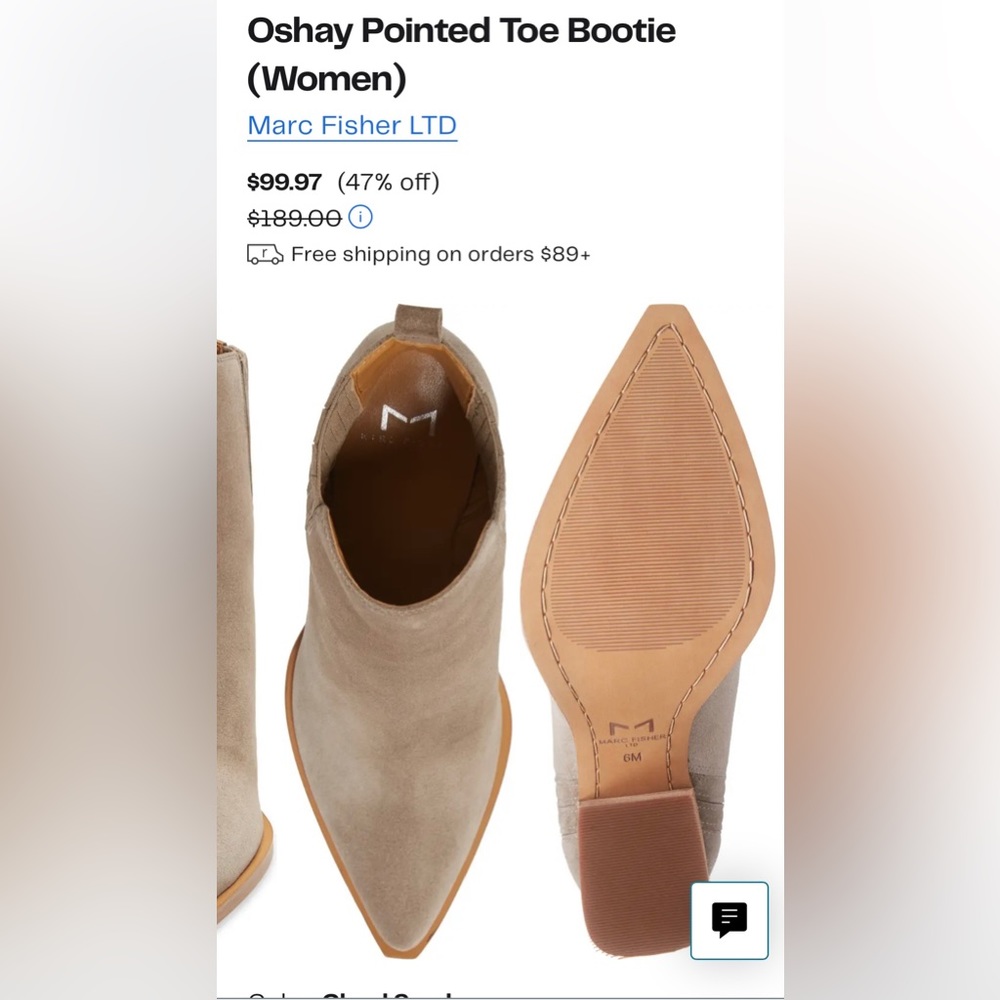The height and width of the screenshot is (1000, 1000).
Task: Open the Marc Fisher LTD brand page
Action: (352, 125)
